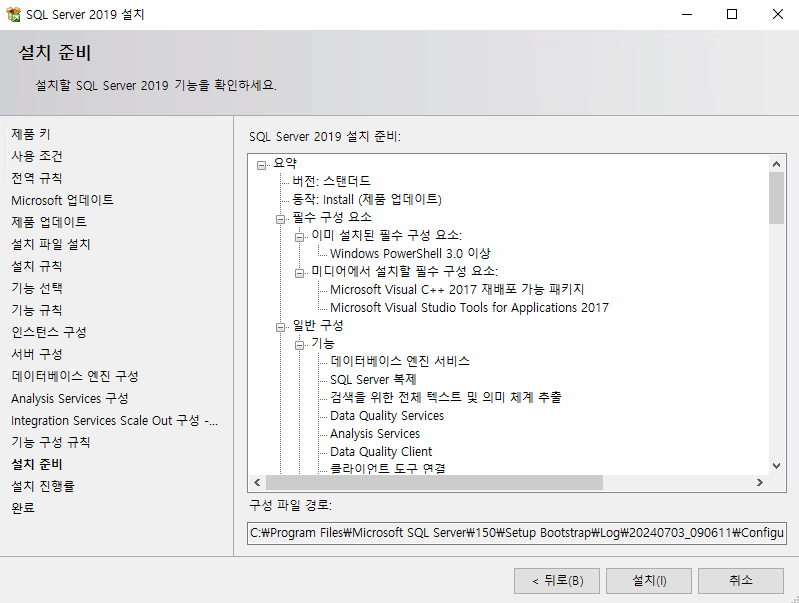Minimize the SQL Server setup window
The height and width of the screenshot is (603, 799).
tap(687, 14)
